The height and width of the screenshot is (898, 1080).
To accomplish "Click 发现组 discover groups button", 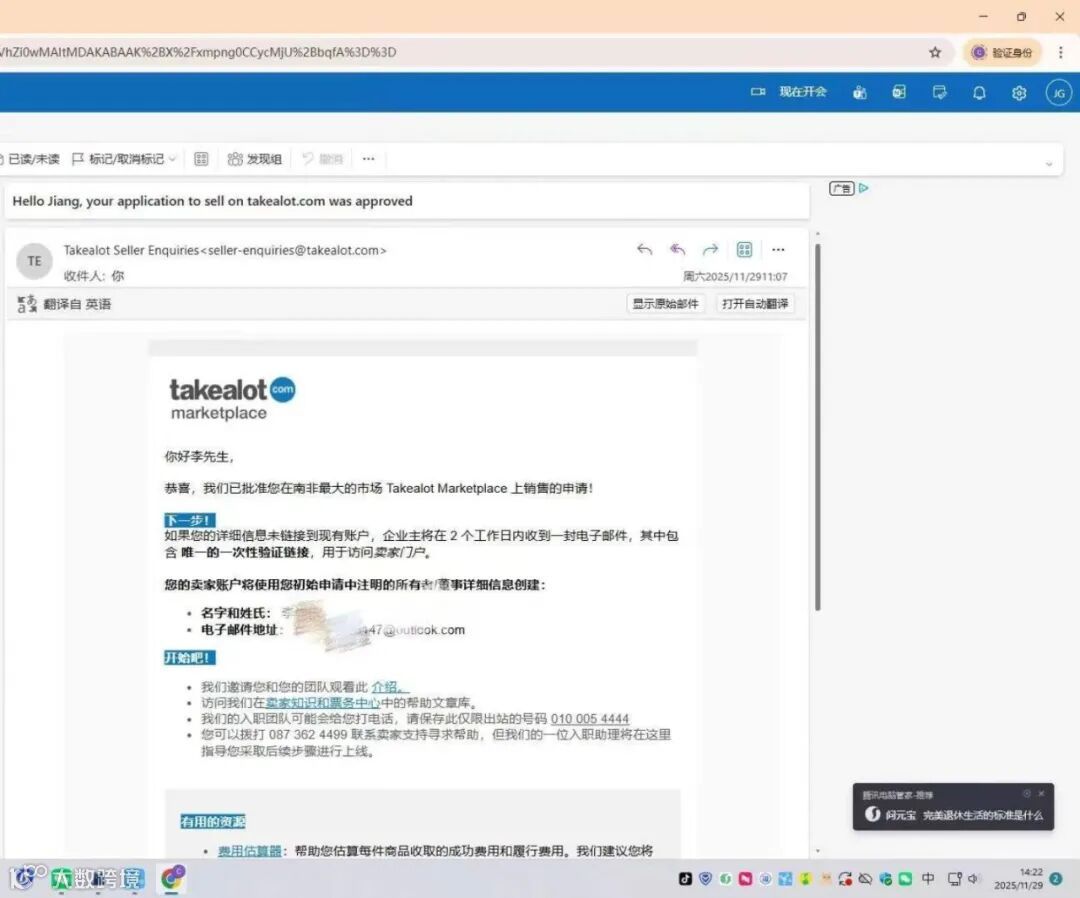I will coord(254,159).
